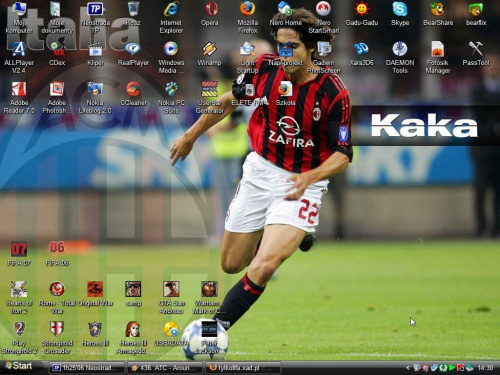Click the Start button

(19, 366)
